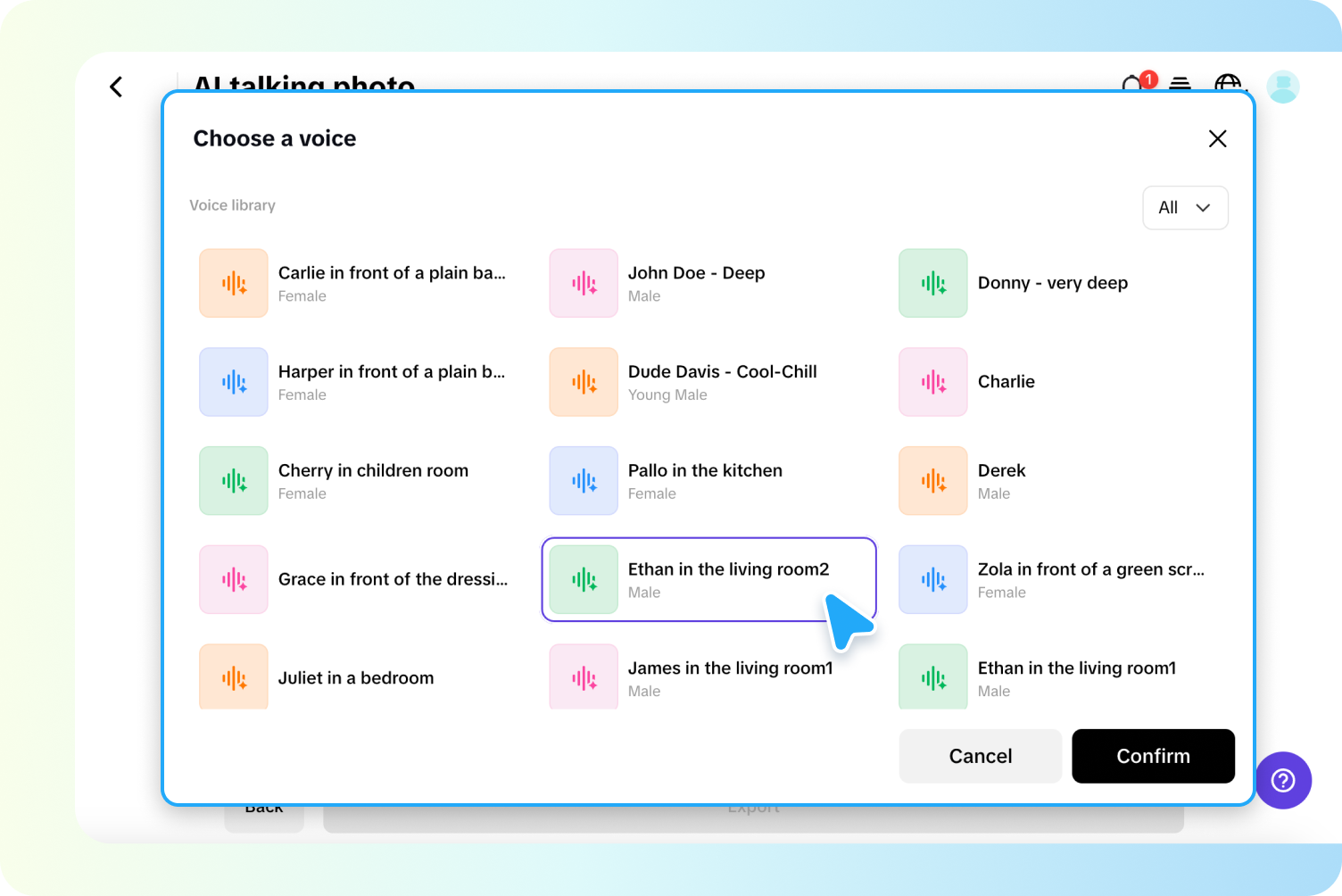
Task: Cancel the voice selection
Action: coord(980,756)
